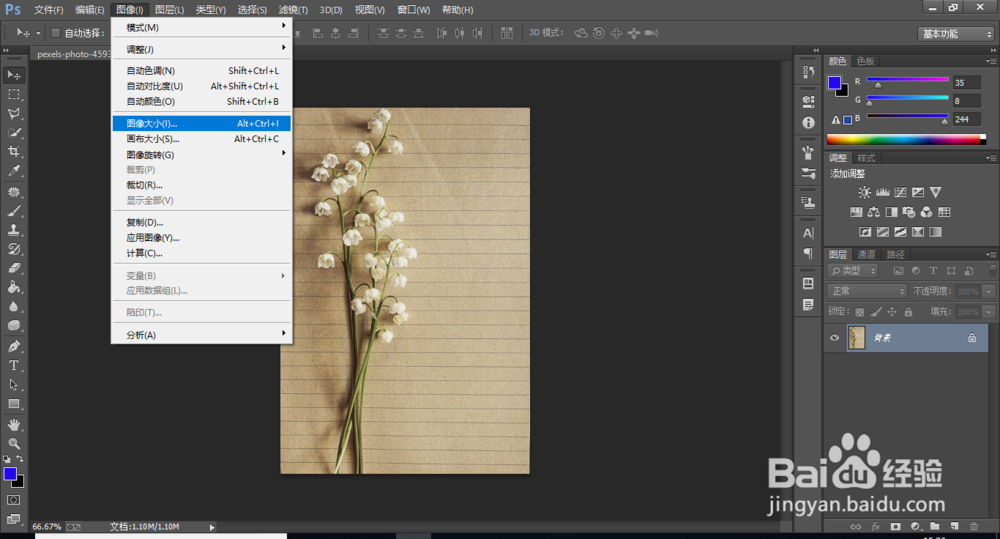Switch foreground and background colors
Viewport: 1000px width, 539px height.
20,459
